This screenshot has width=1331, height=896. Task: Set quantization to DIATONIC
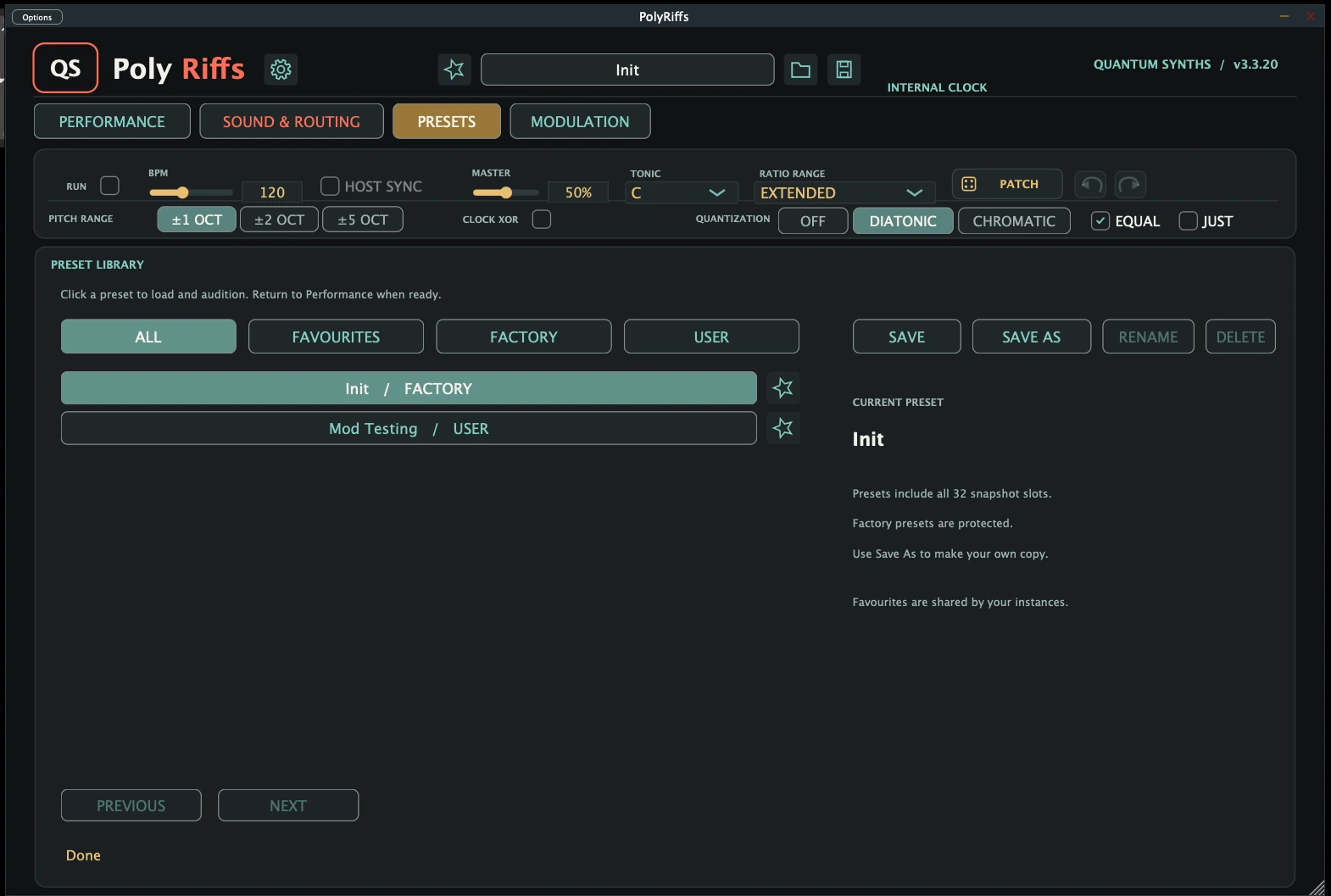coord(903,221)
